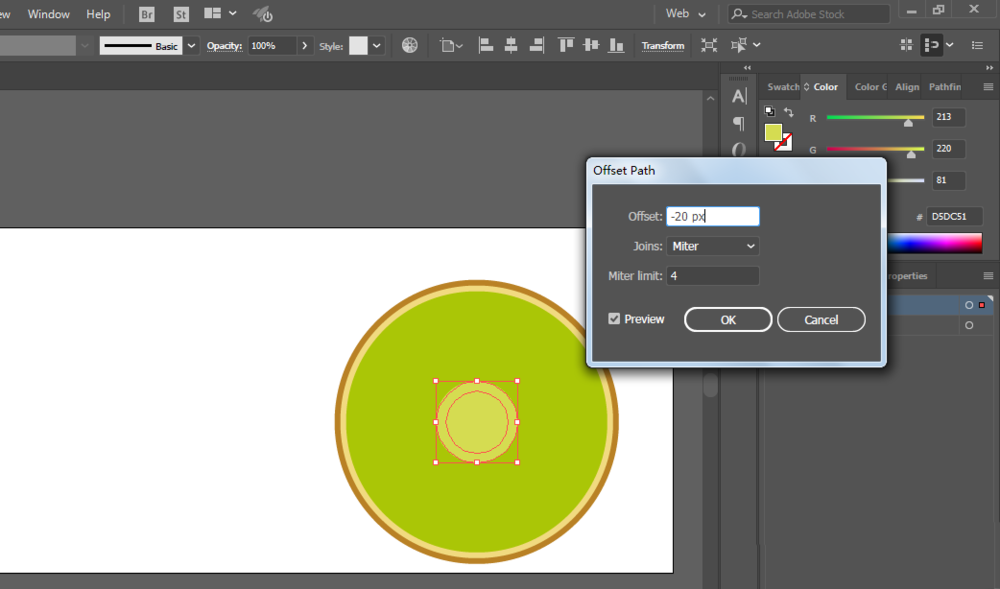This screenshot has width=1000, height=589.
Task: Click Cancel in Offset Path dialog
Action: click(x=821, y=320)
